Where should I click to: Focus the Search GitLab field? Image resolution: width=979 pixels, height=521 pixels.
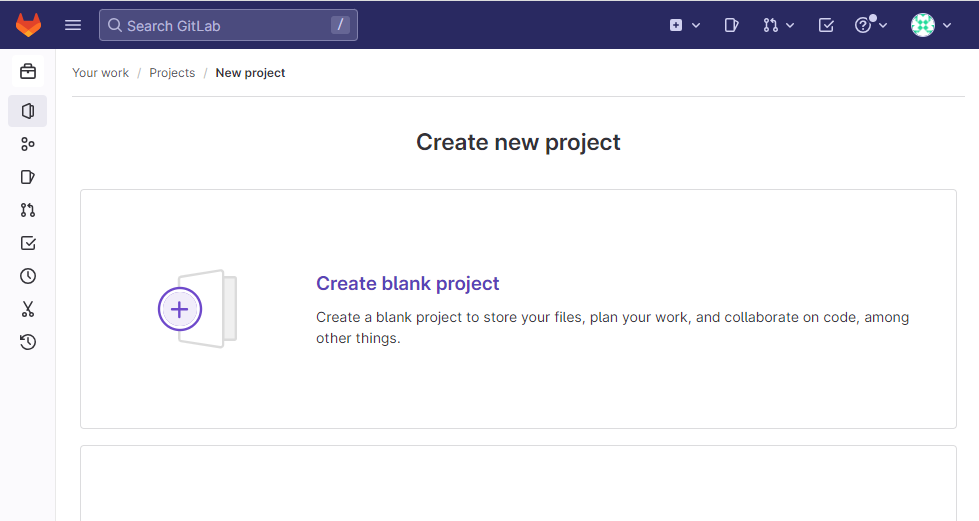tap(228, 25)
